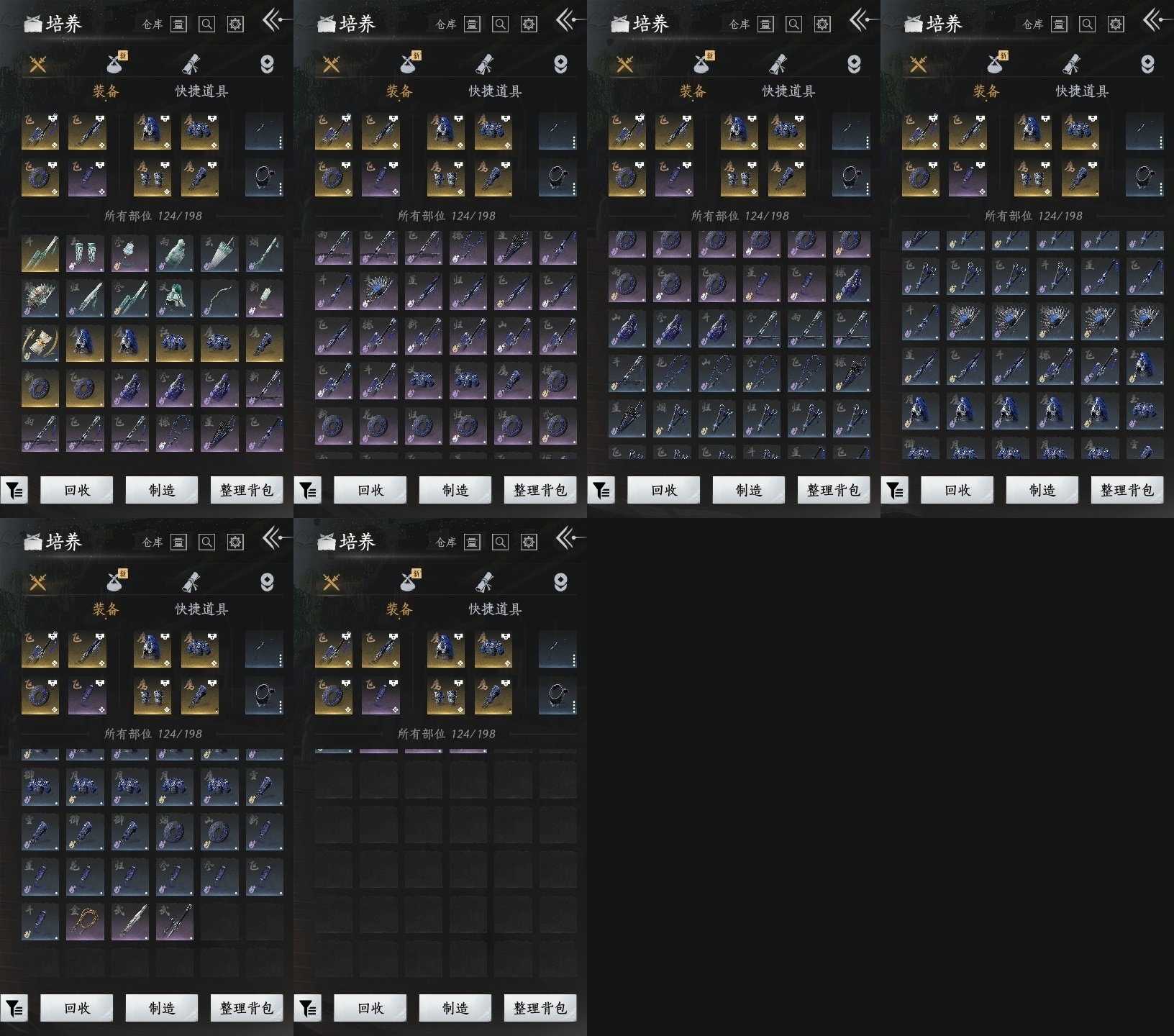
Task: Open the 仓库 warehouse icon in the top-left panel
Action: click(178, 24)
